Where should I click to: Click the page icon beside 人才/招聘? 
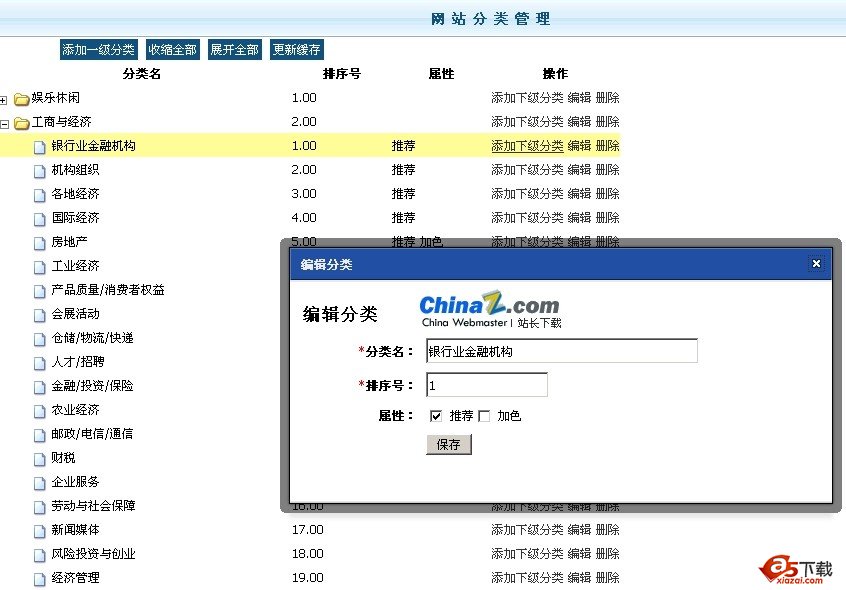(39, 363)
